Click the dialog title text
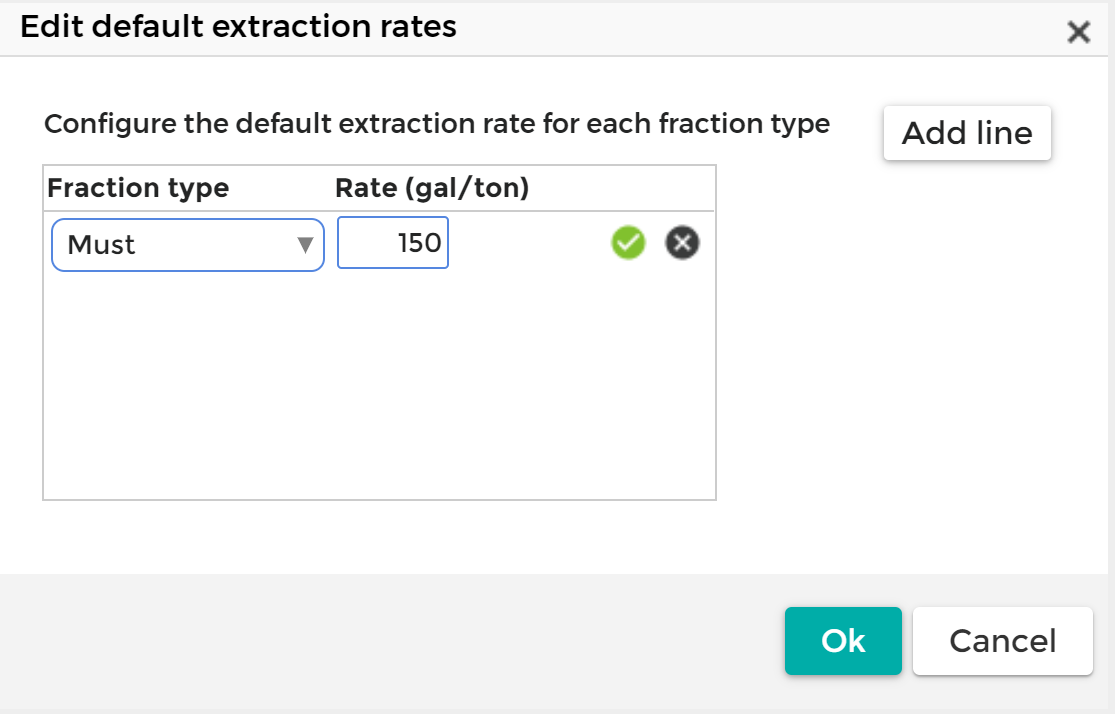Viewport: 1115px width, 714px height. 238,27
